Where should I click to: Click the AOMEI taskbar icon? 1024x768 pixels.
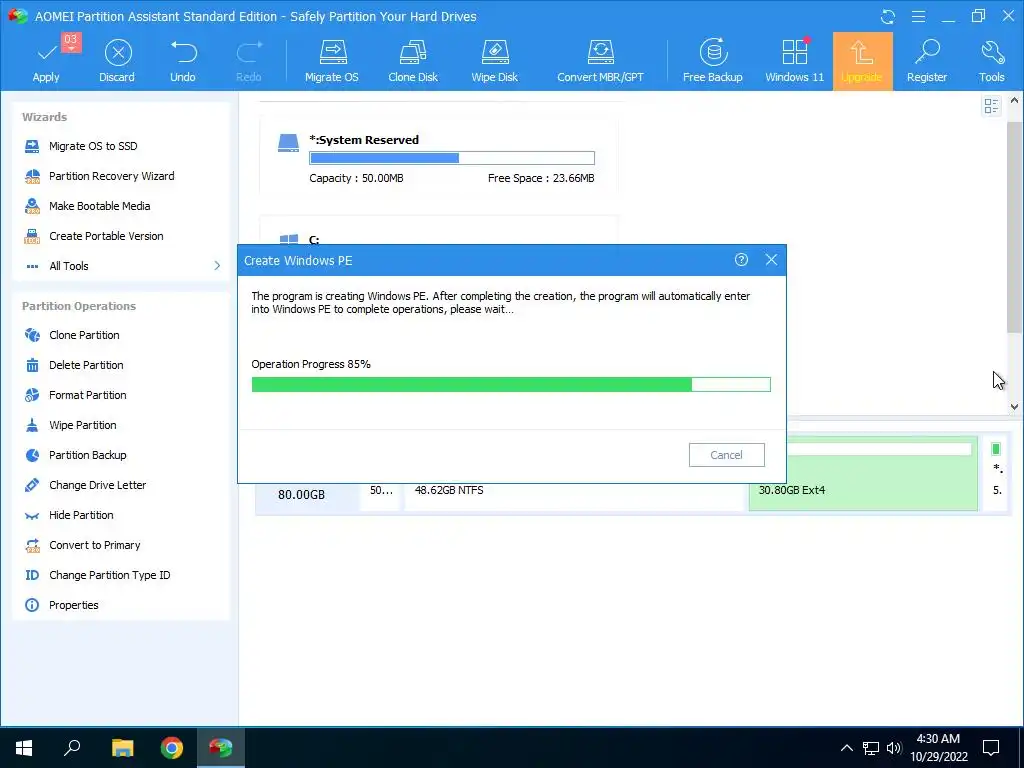tap(221, 748)
